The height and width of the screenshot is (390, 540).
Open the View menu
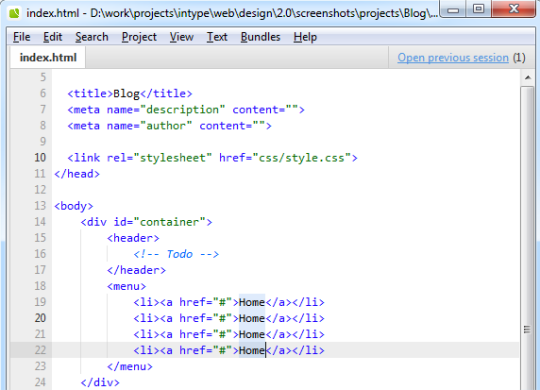(181, 37)
